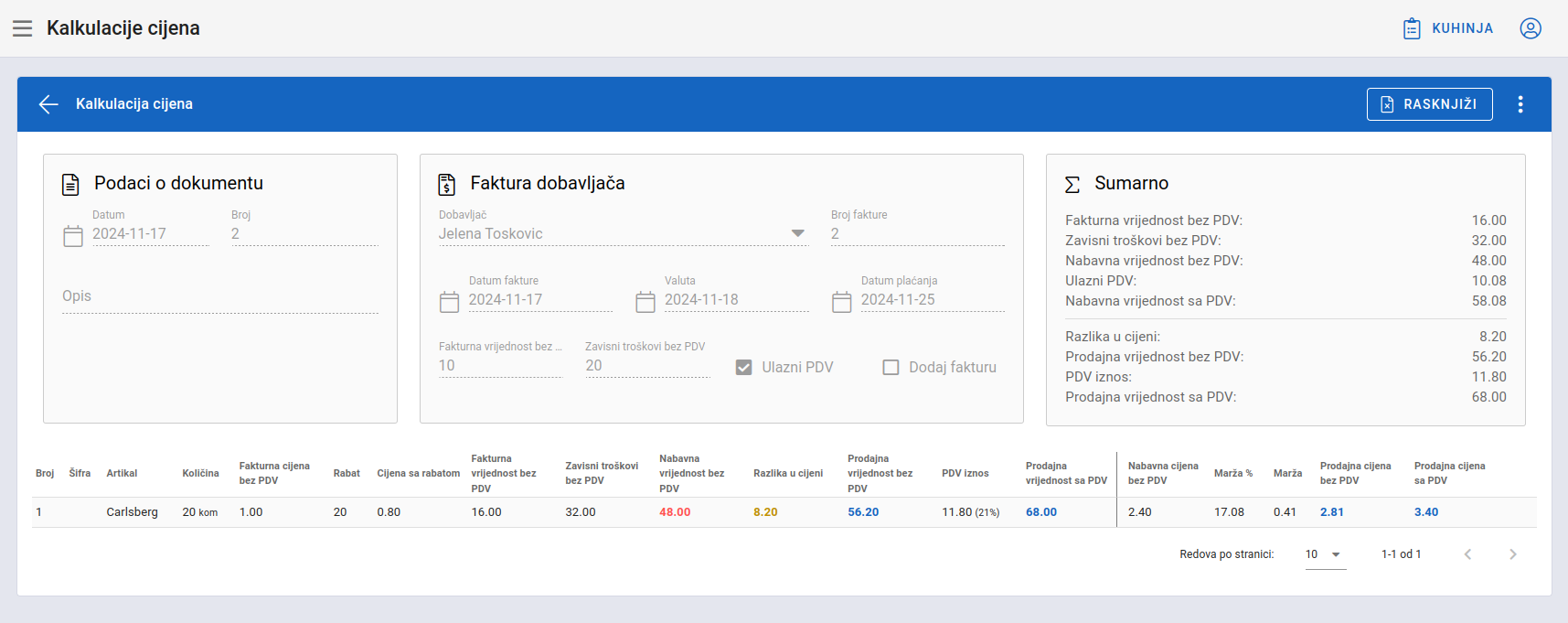Click the 3.40 Prodajna cijena sa PDV cell

pyautogui.click(x=1426, y=512)
